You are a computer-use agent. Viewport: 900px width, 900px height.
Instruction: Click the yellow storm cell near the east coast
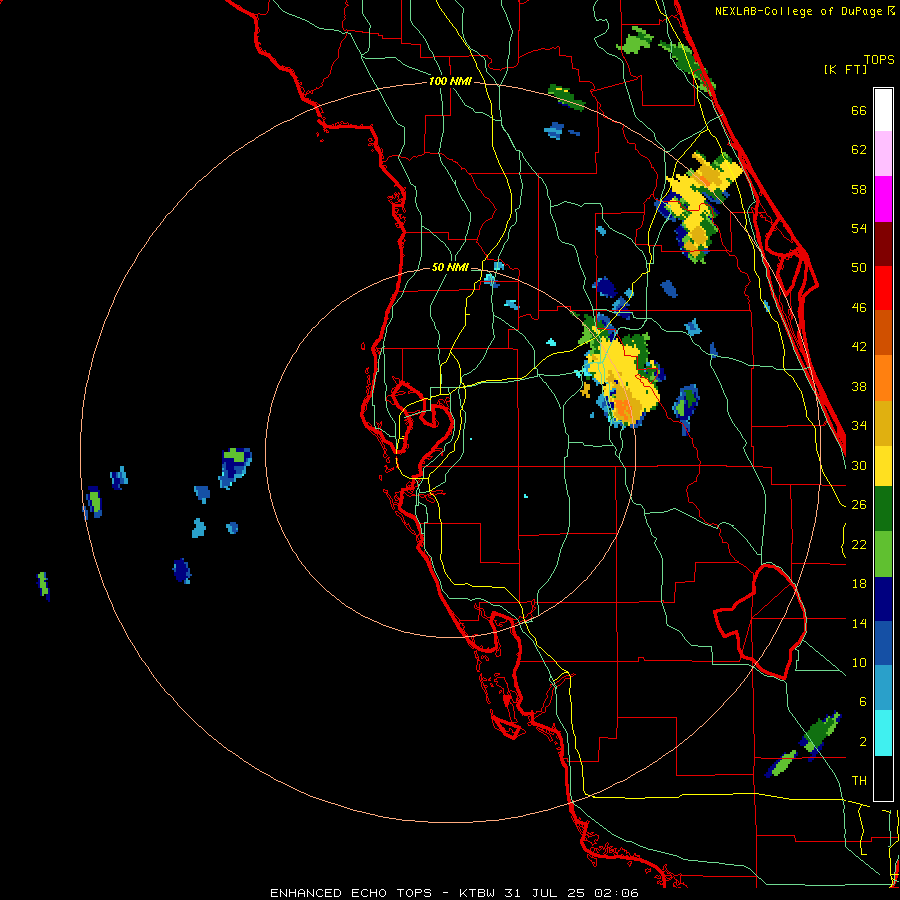click(699, 207)
